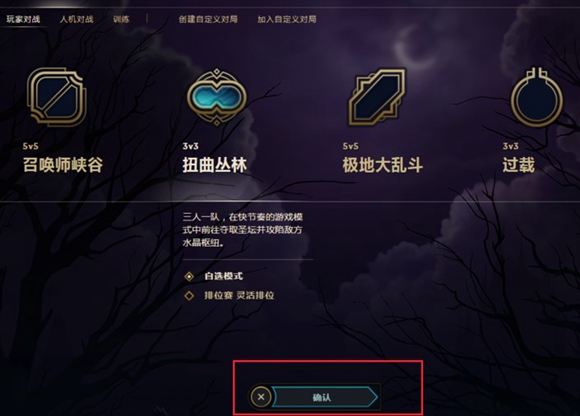The width and height of the screenshot is (580, 416).
Task: Tick the diamond beside 自选模式
Action: click(x=189, y=276)
